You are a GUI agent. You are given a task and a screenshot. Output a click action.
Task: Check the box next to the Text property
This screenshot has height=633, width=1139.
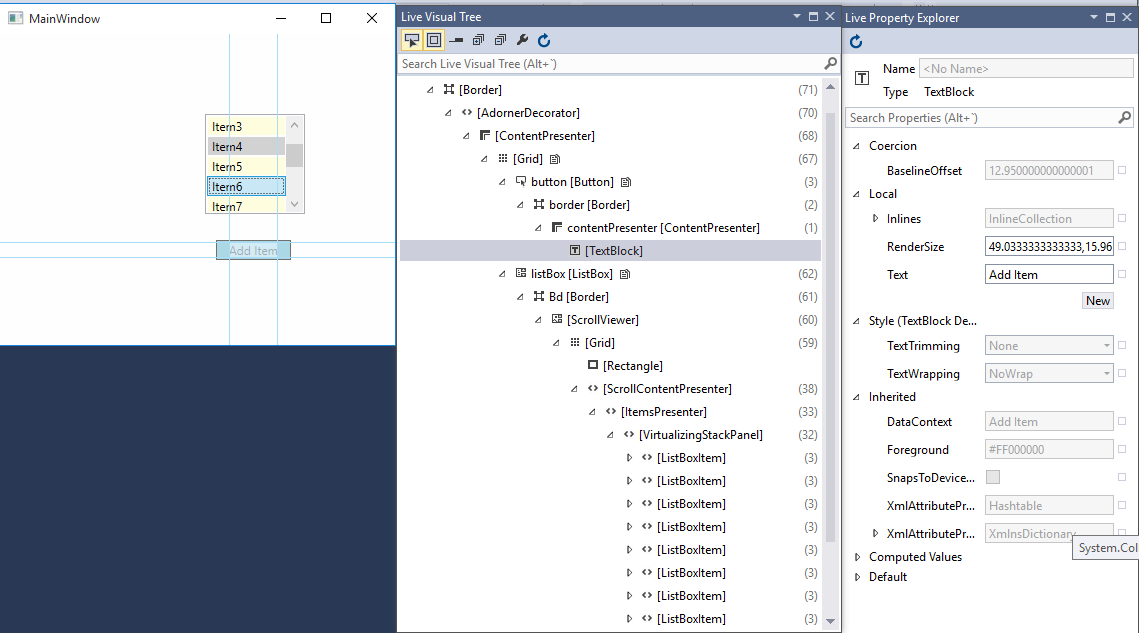point(1124,274)
